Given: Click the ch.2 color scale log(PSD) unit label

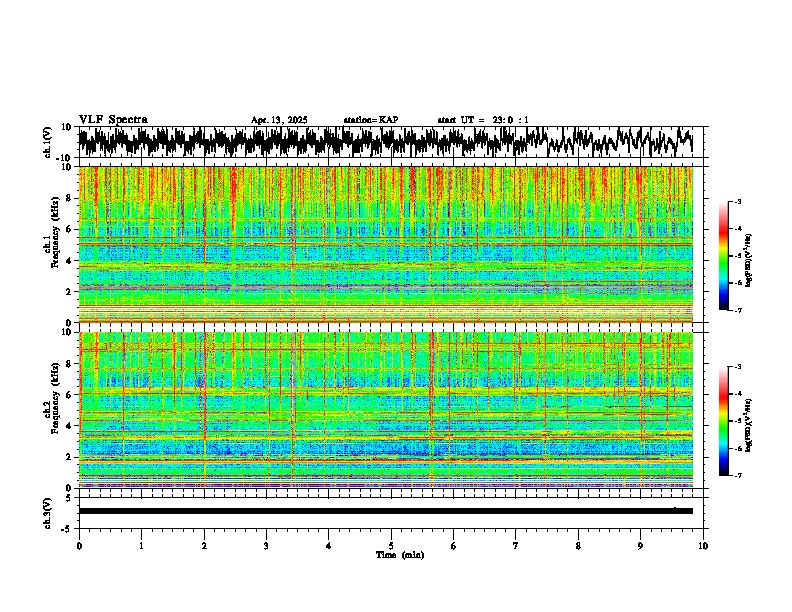Looking at the screenshot, I should [749, 424].
